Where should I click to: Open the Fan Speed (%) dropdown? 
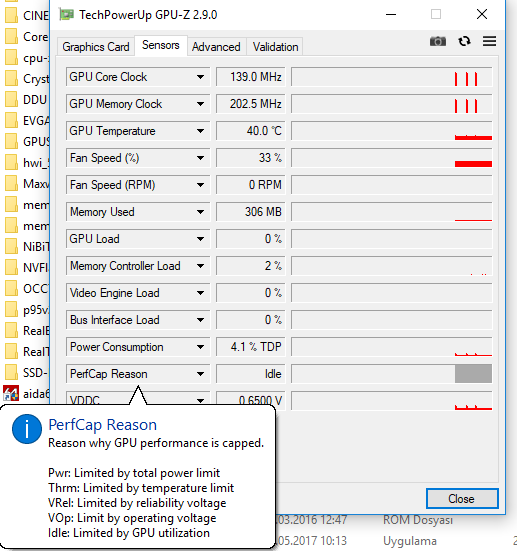[x=200, y=158]
